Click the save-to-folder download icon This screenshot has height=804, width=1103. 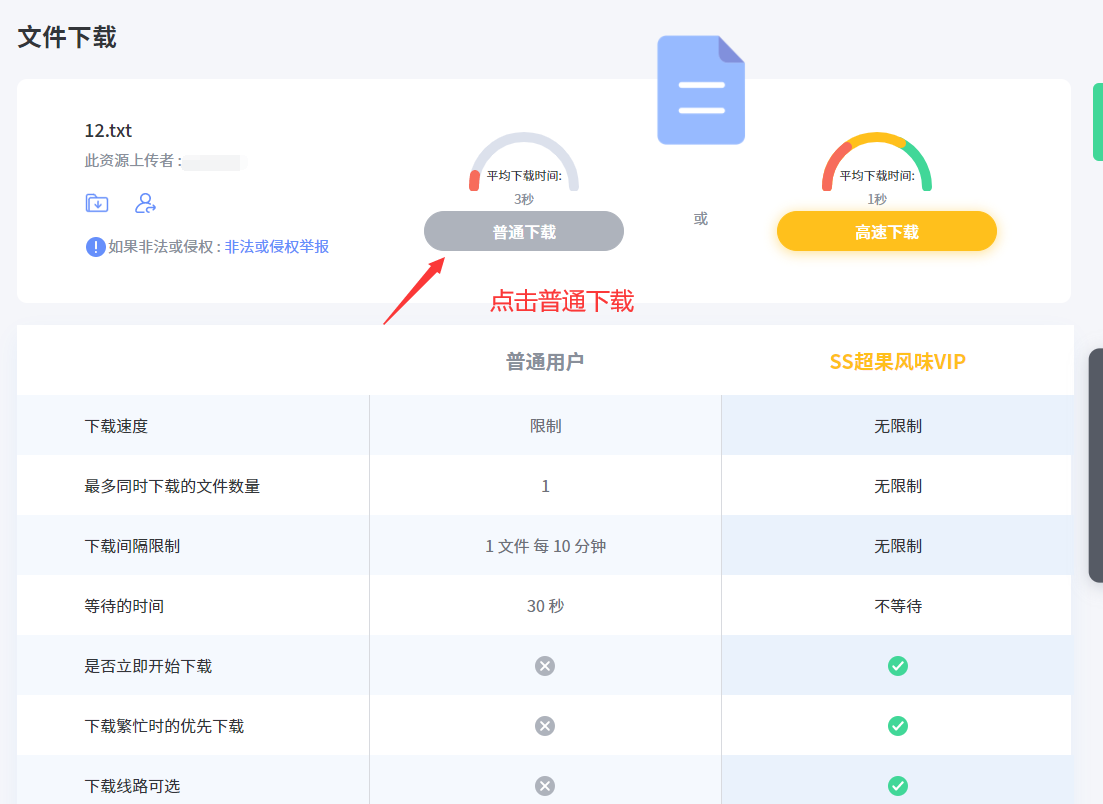tap(95, 203)
